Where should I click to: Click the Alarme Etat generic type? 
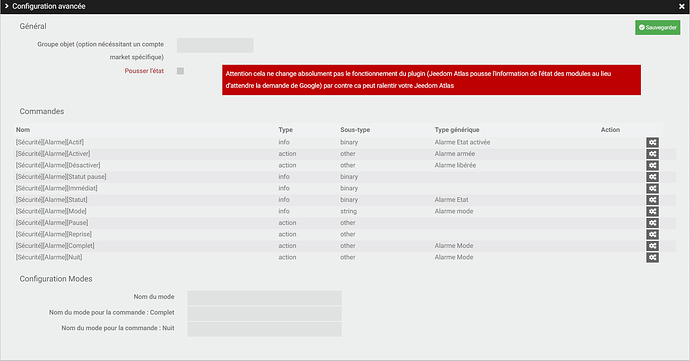click(451, 200)
